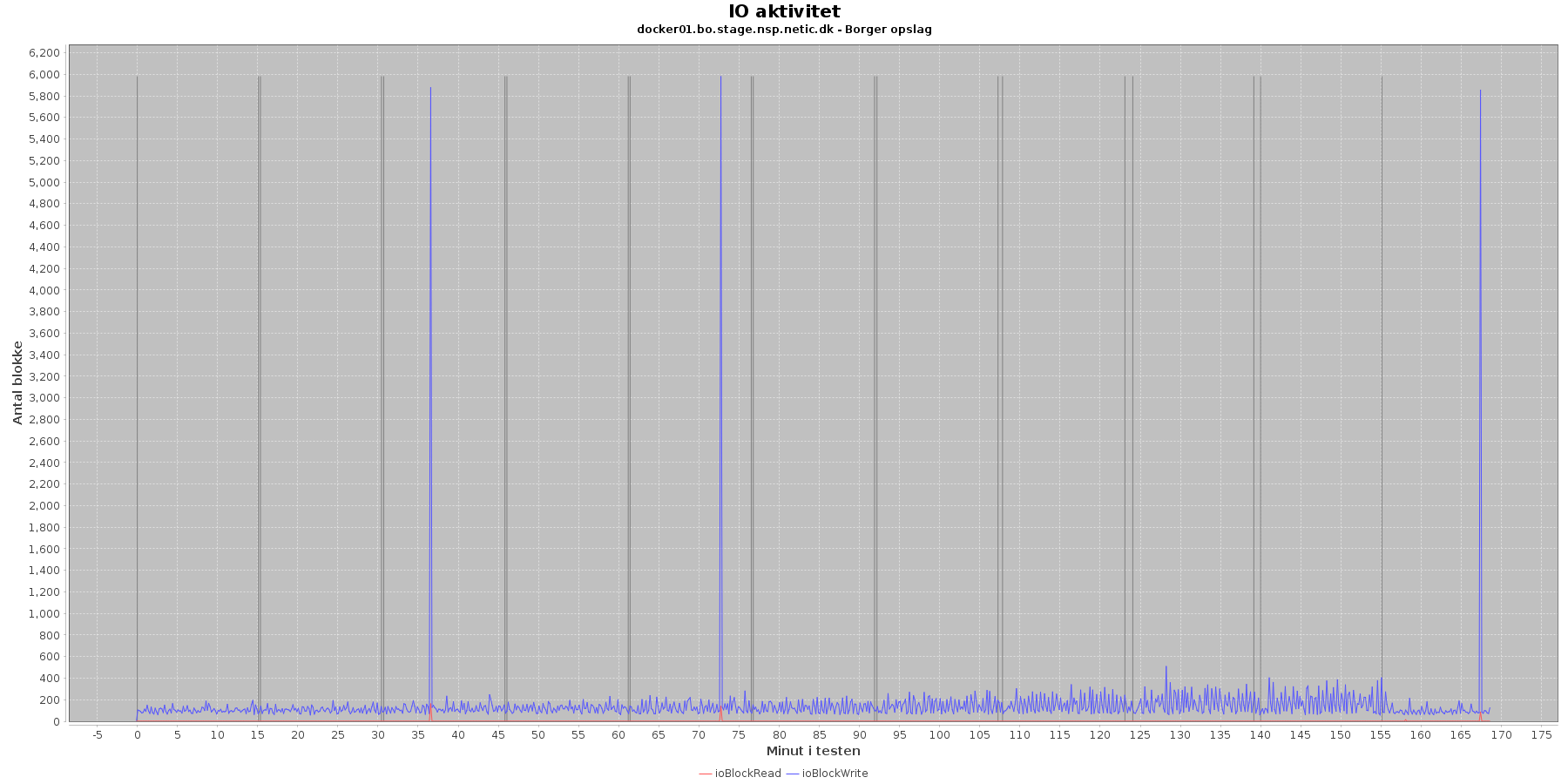Click the -5 tick on the horizontal axis

point(97,735)
